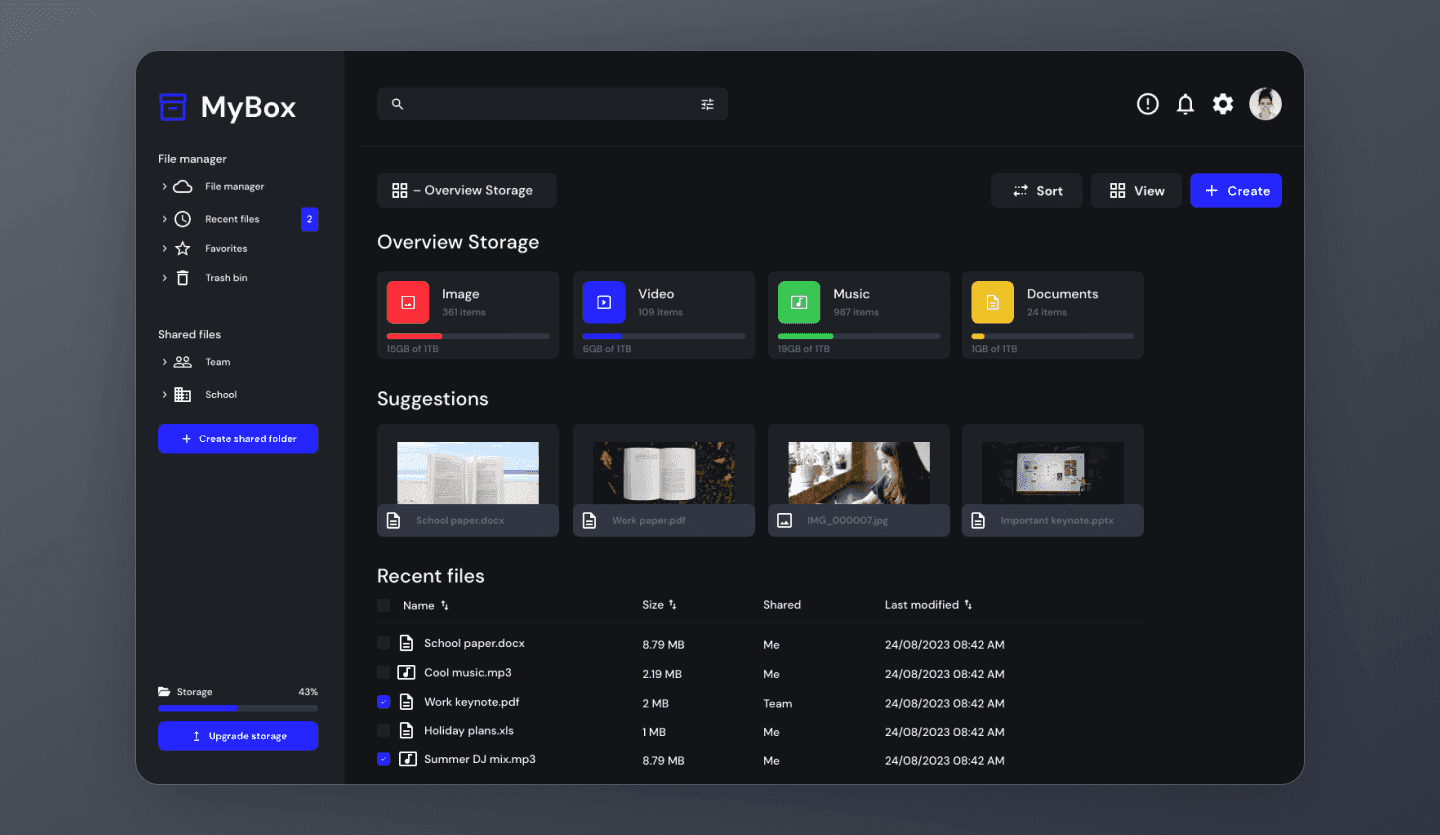This screenshot has height=835, width=1440.
Task: Click document icon on Work paper.pdf suggestion
Action: click(x=590, y=521)
